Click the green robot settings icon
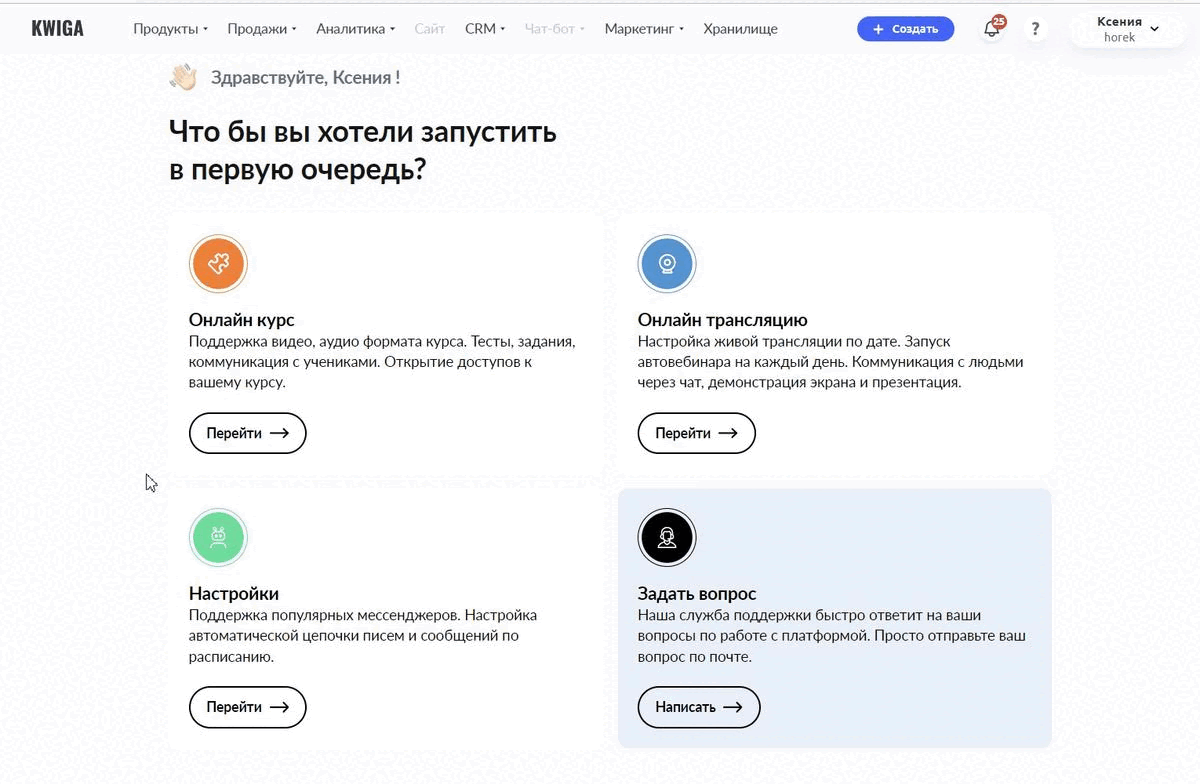The width and height of the screenshot is (1200, 784). 218,538
